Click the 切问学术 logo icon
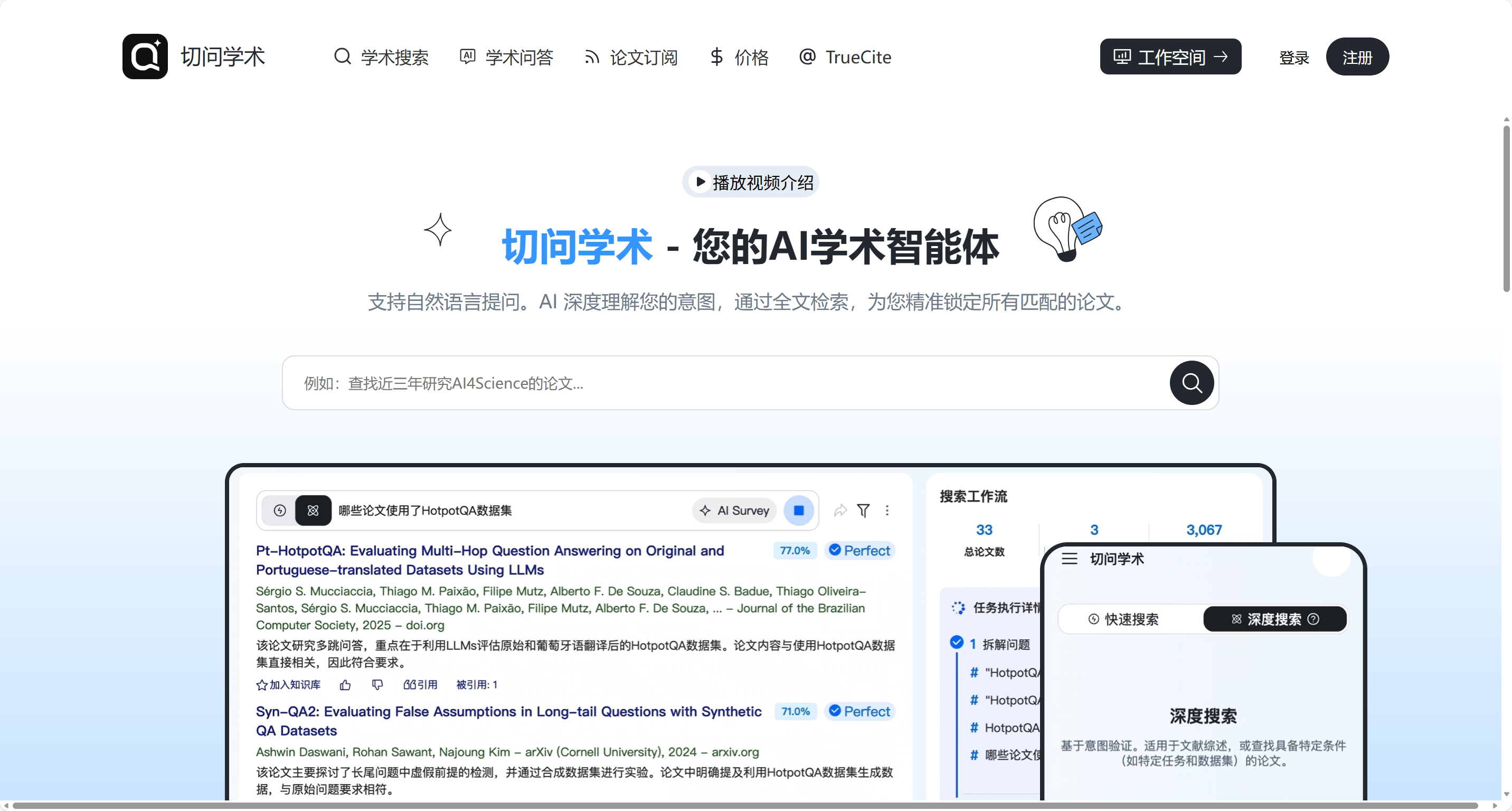This screenshot has width=1512, height=811. tap(145, 56)
